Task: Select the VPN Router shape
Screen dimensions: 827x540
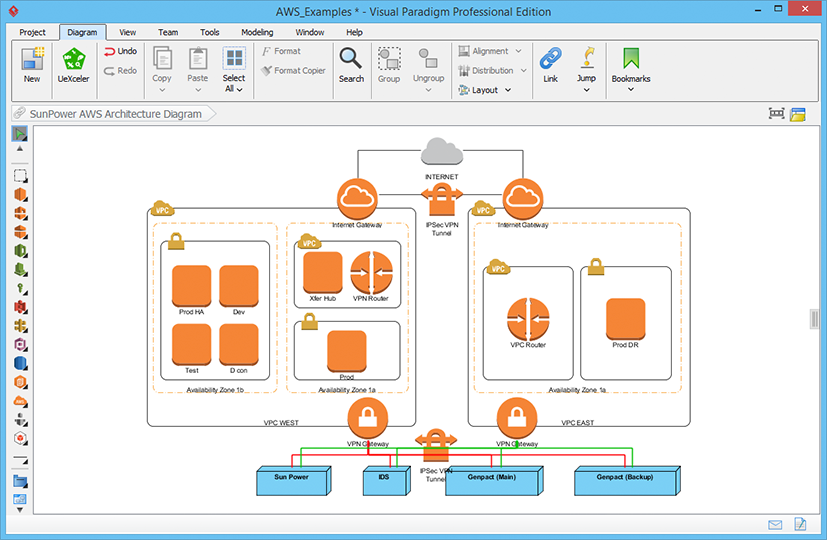Action: pyautogui.click(x=371, y=273)
